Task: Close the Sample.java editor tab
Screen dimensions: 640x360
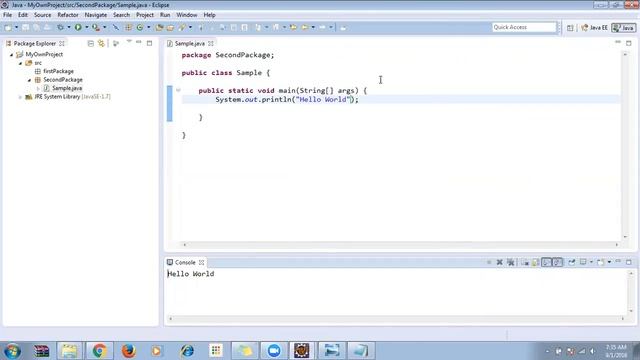Action: point(211,43)
